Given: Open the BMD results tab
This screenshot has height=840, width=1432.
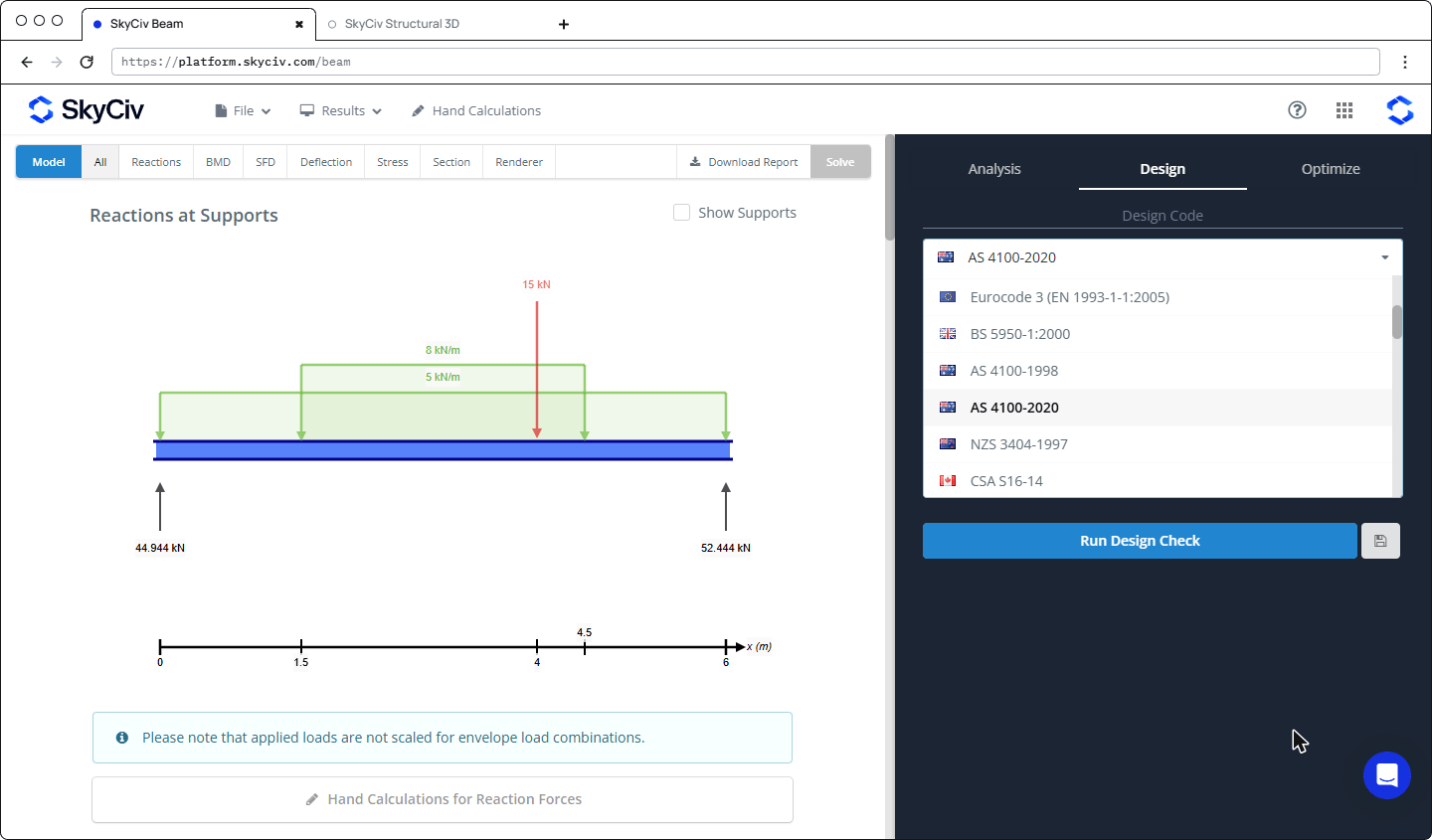Looking at the screenshot, I should point(218,162).
